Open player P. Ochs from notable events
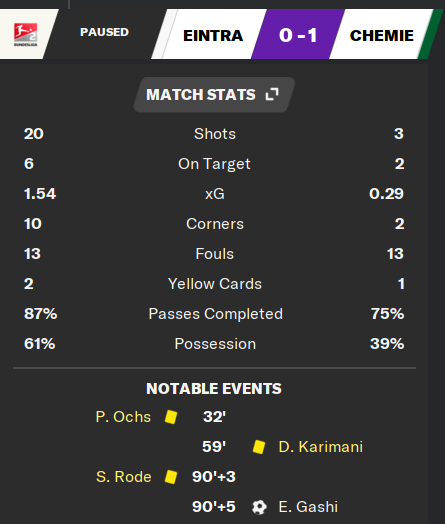 click(123, 417)
